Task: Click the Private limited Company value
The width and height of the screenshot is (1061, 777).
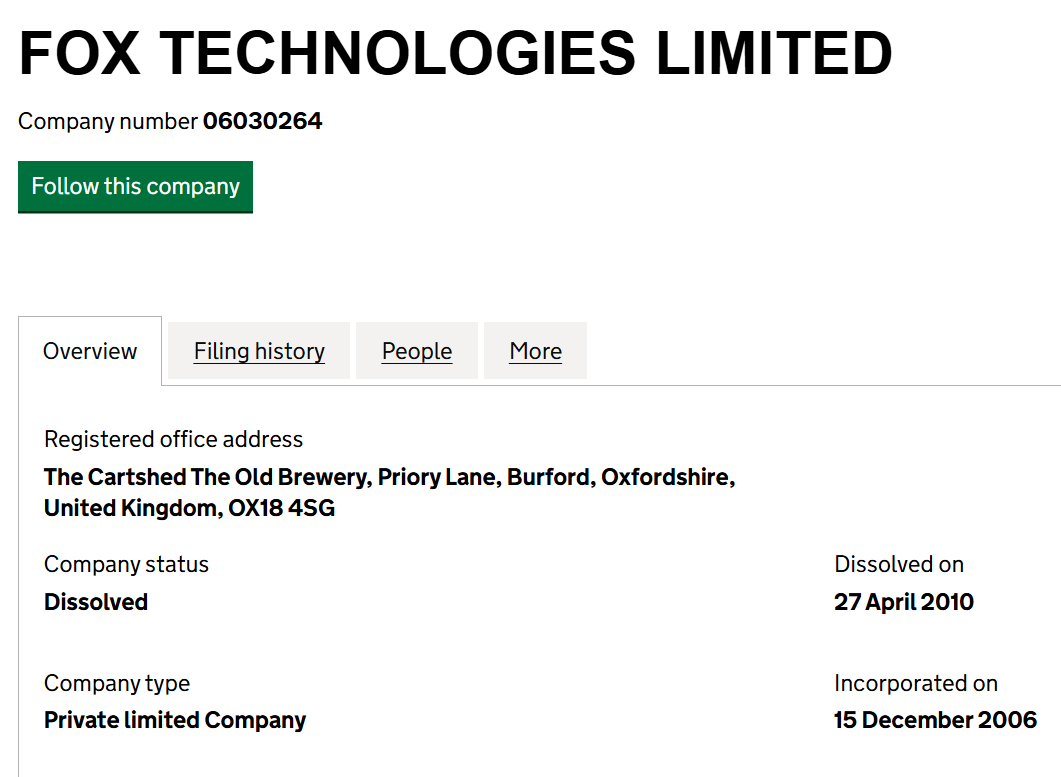Action: [x=175, y=720]
